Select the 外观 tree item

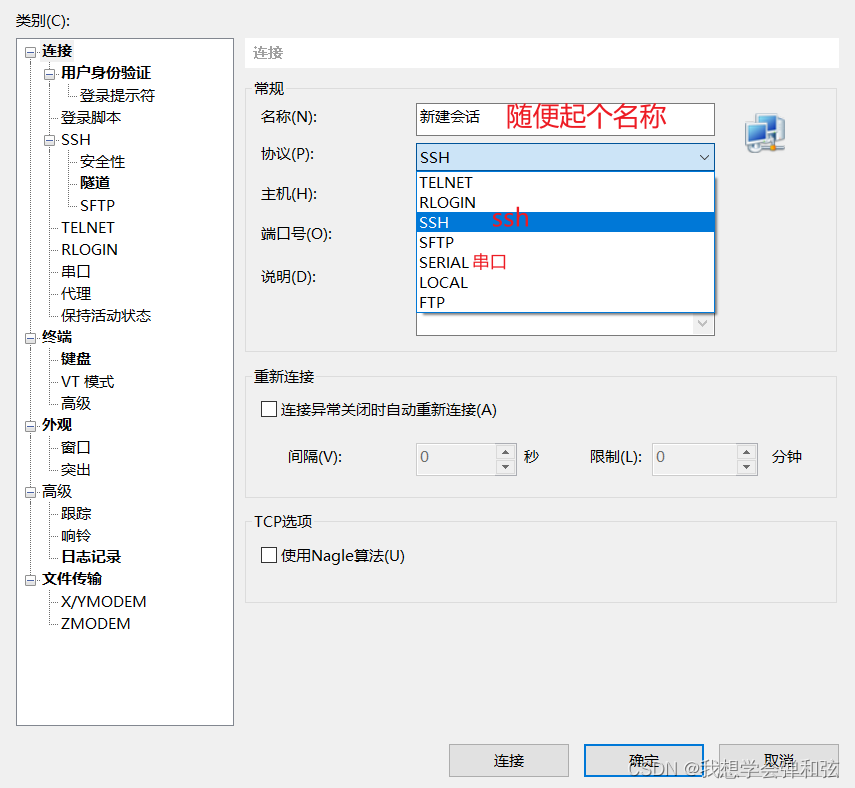(x=57, y=424)
